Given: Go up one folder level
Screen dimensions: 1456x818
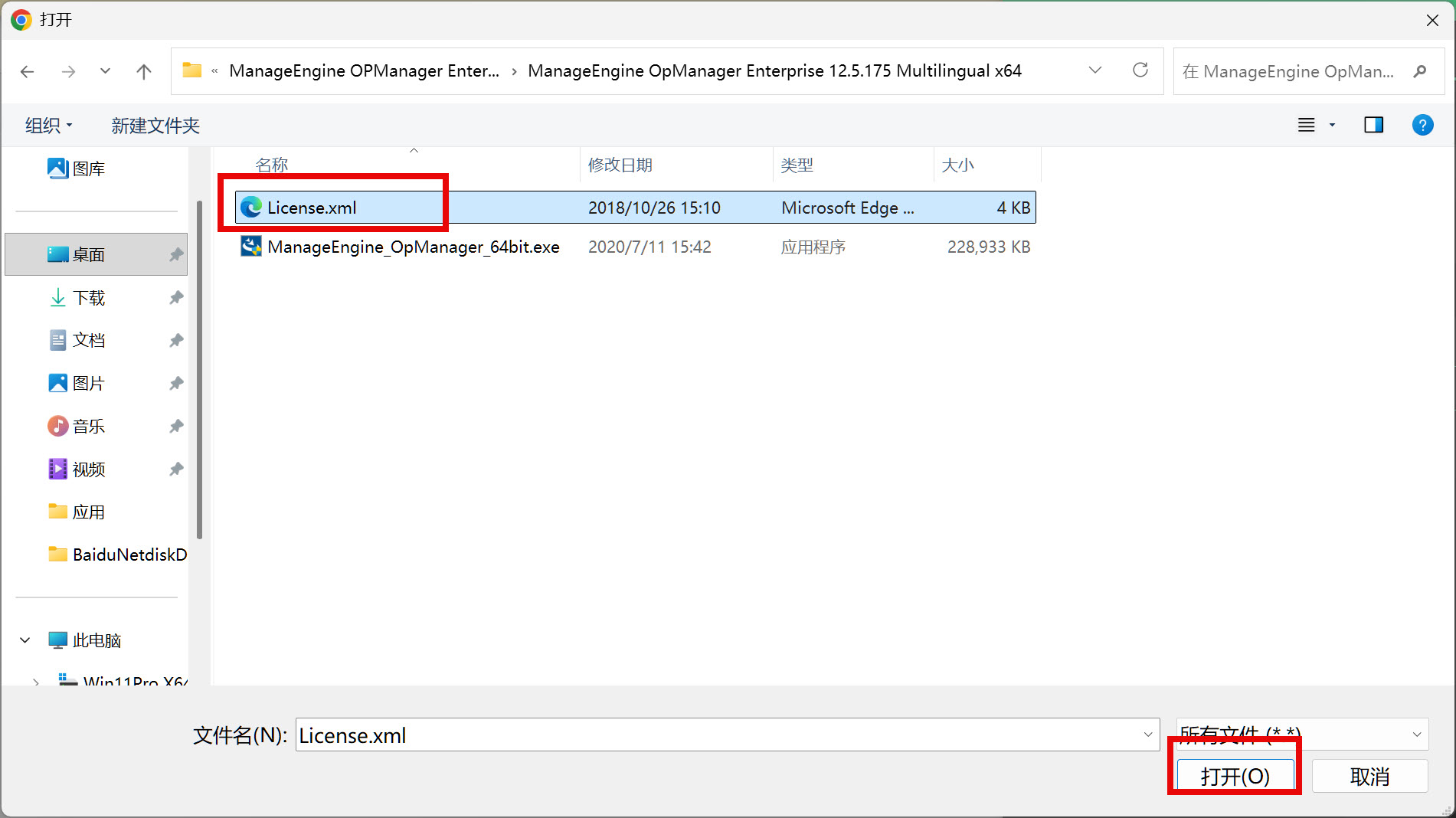Looking at the screenshot, I should [143, 71].
